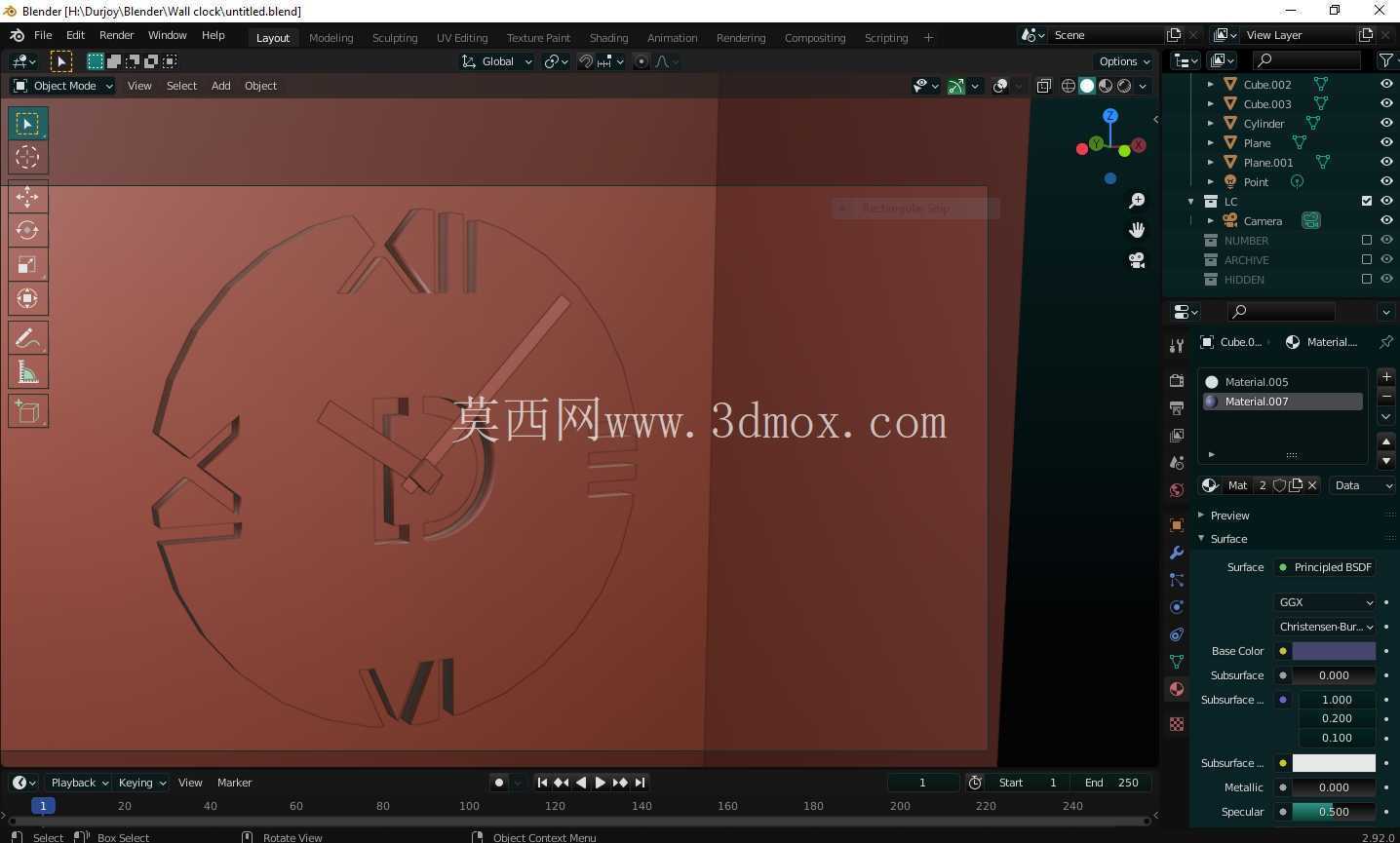Play the animation forward
1400x843 pixels.
600,783
